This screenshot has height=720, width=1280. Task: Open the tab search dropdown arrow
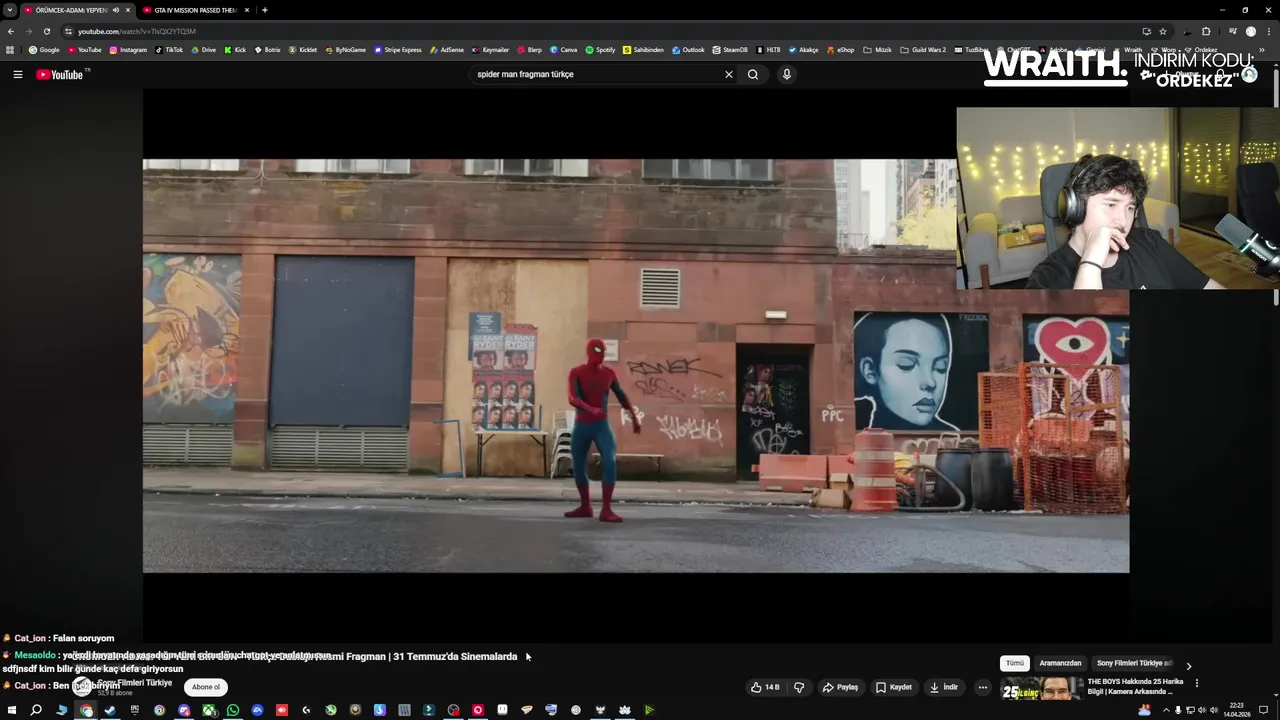(x=9, y=10)
